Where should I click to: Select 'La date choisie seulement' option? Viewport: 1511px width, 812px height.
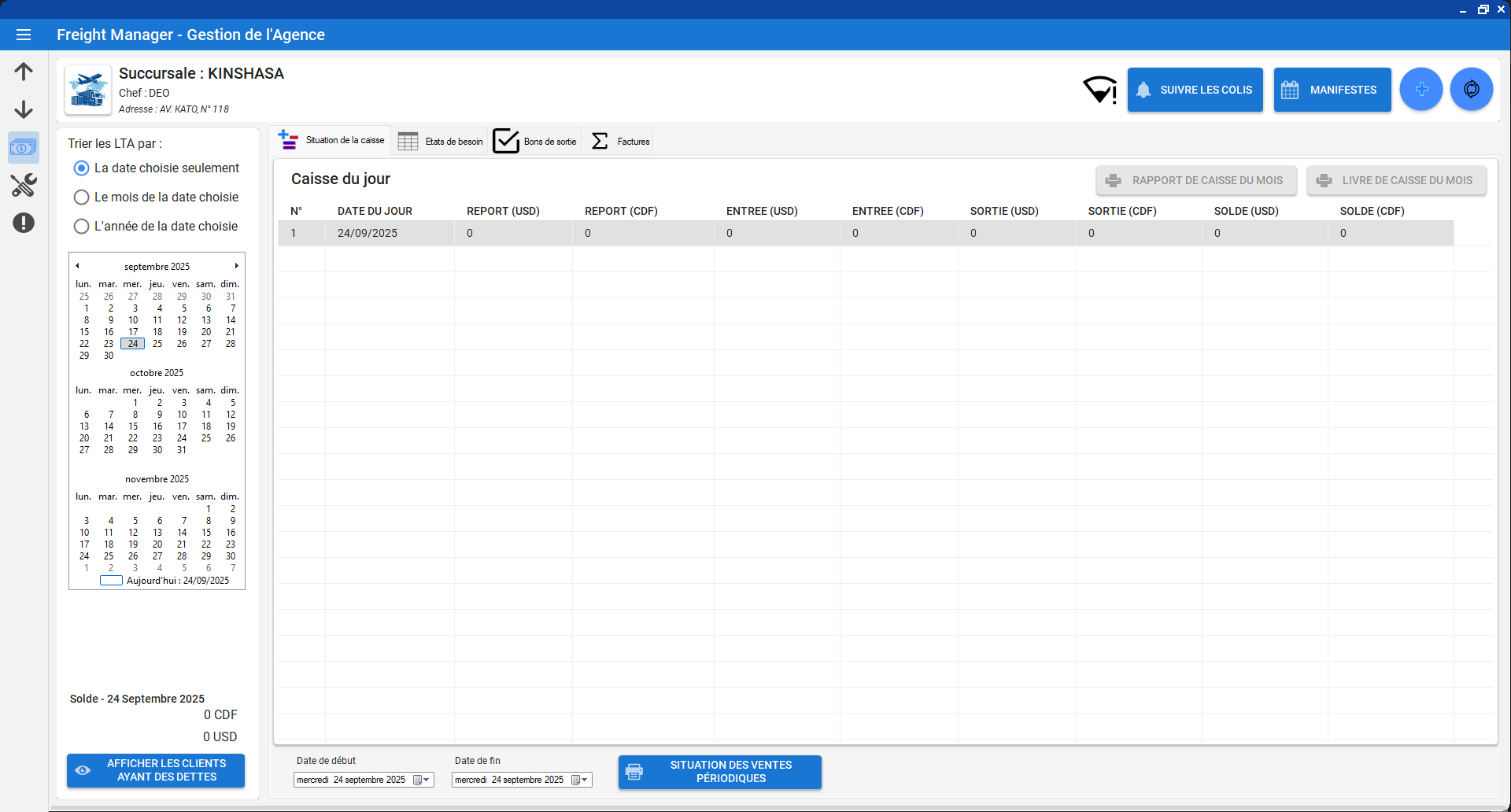pos(82,168)
